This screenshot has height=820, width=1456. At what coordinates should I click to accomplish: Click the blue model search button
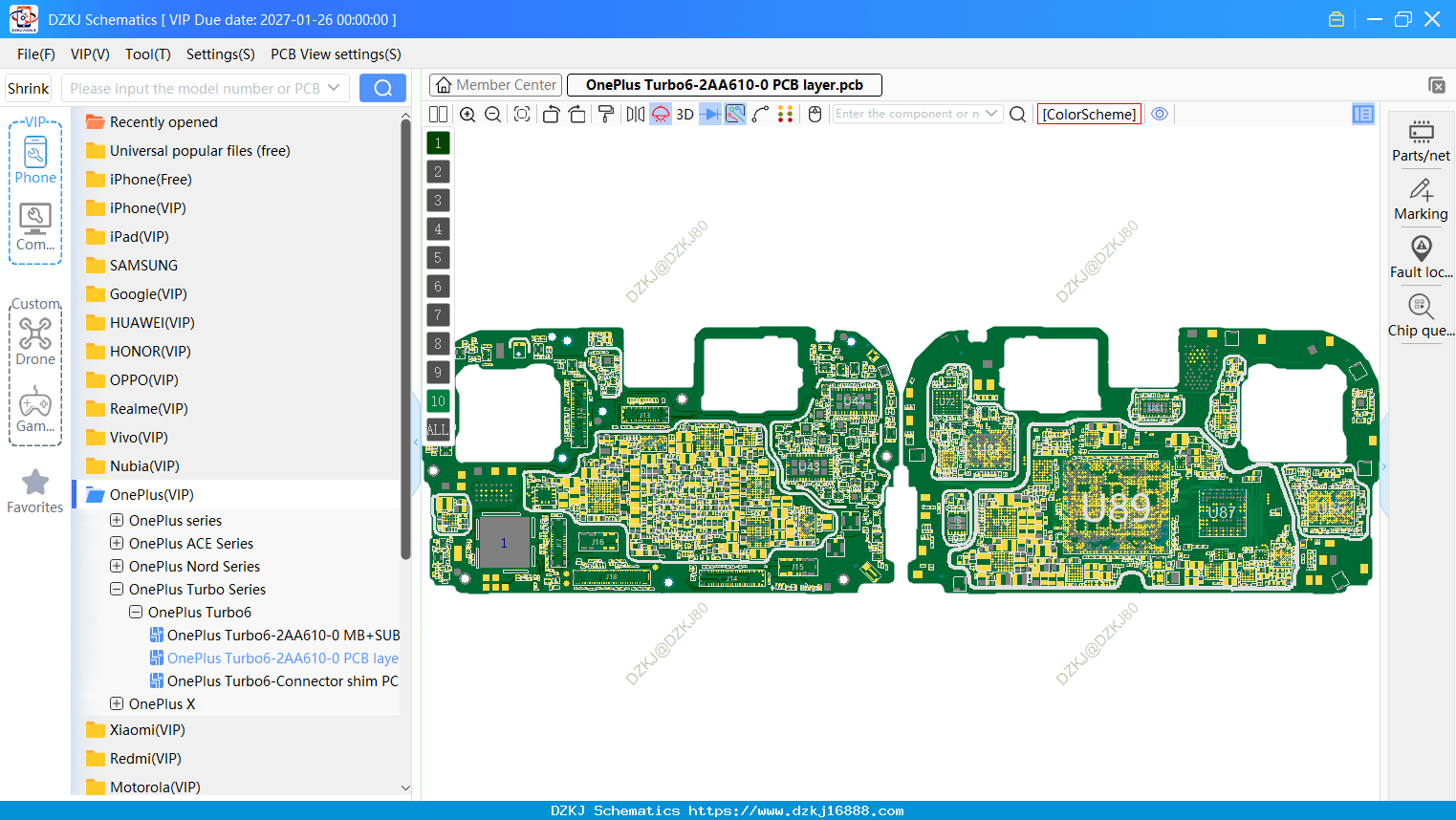coord(382,88)
